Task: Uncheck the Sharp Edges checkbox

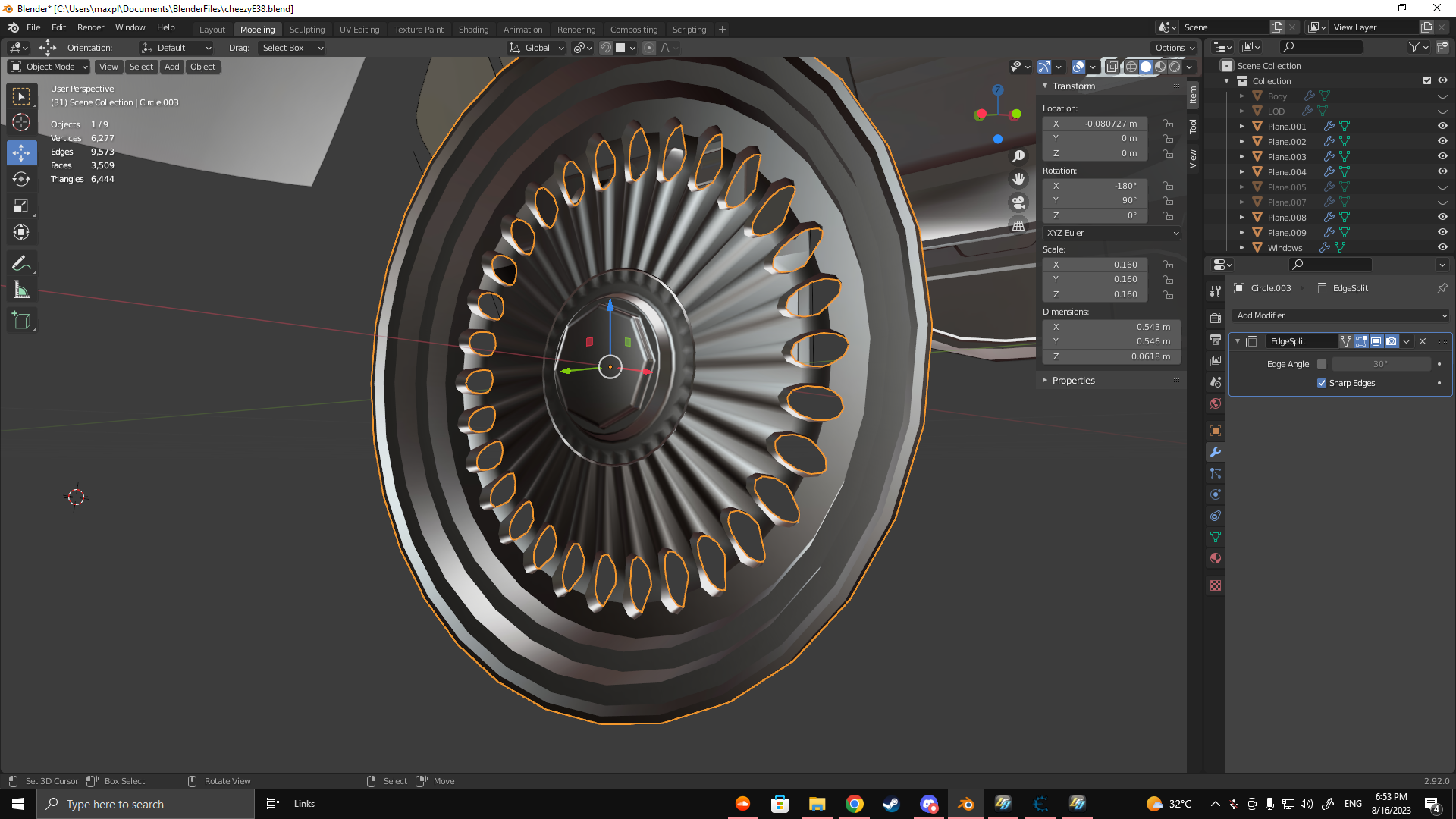Action: tap(1322, 383)
